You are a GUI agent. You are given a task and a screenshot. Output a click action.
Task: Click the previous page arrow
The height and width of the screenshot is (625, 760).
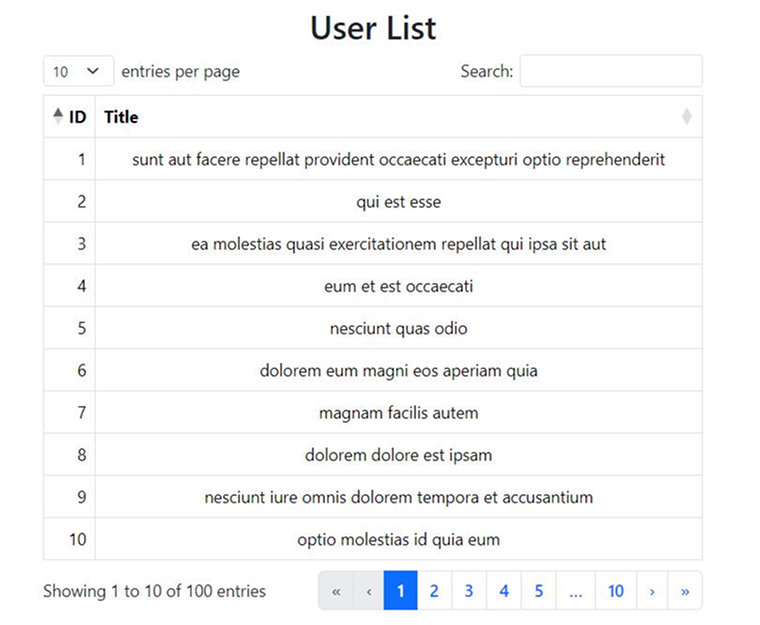pyautogui.click(x=369, y=591)
